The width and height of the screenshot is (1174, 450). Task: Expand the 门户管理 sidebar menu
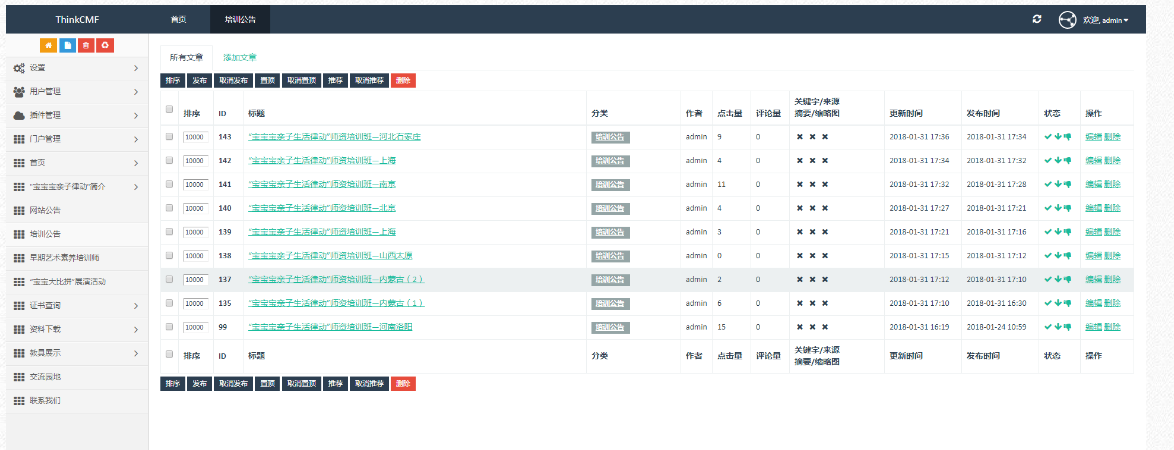pos(74,138)
